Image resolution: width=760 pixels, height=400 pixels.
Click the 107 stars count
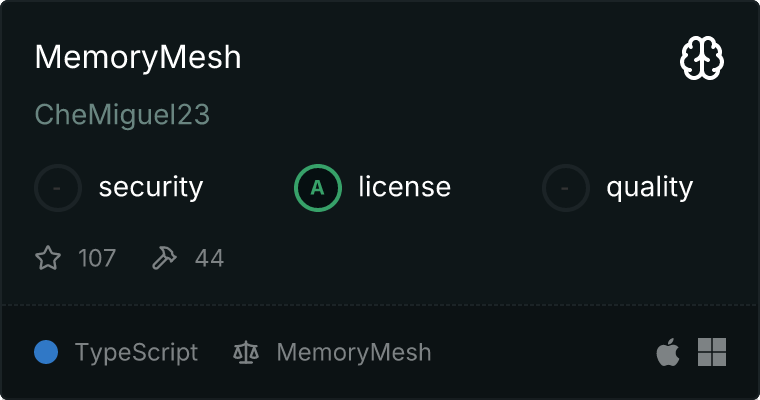(97, 259)
